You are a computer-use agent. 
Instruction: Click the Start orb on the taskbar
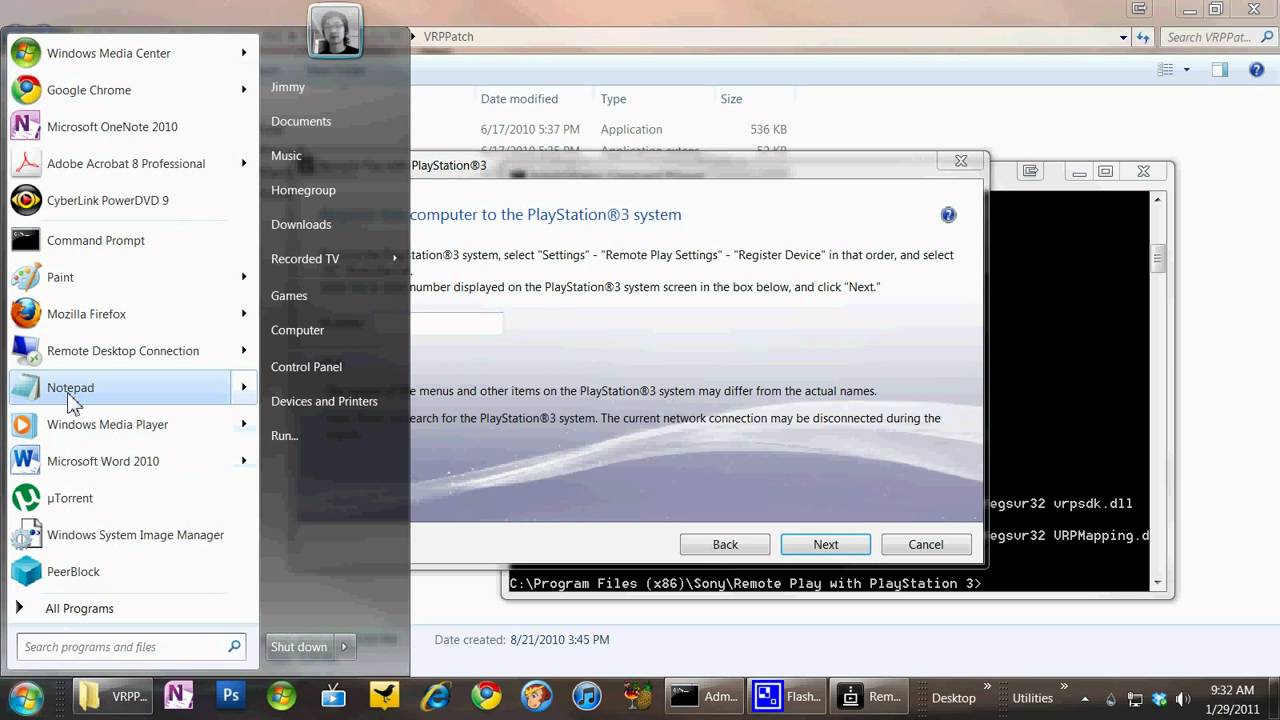pos(26,697)
